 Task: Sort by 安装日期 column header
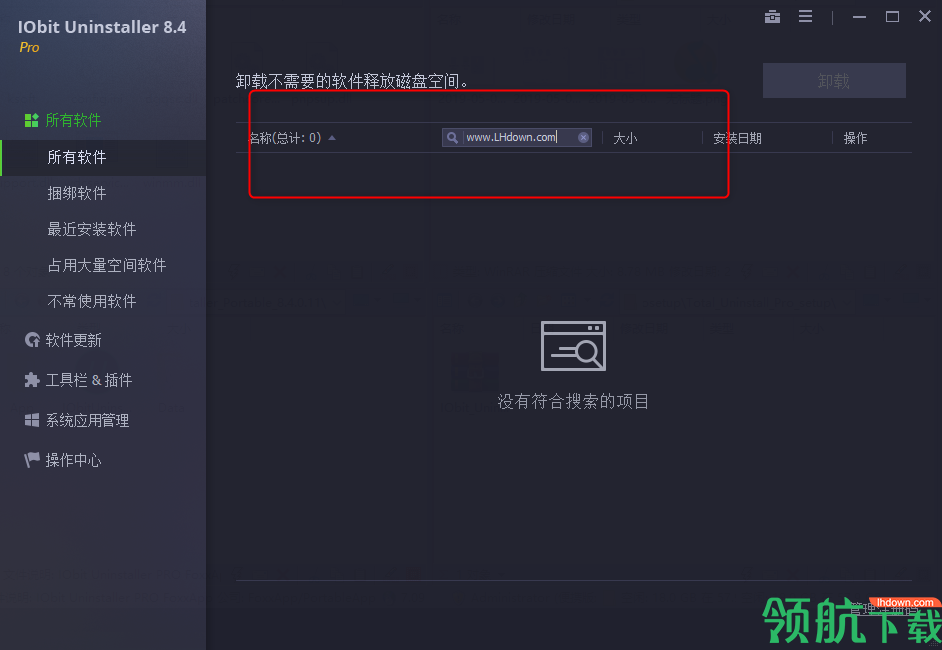tap(737, 139)
